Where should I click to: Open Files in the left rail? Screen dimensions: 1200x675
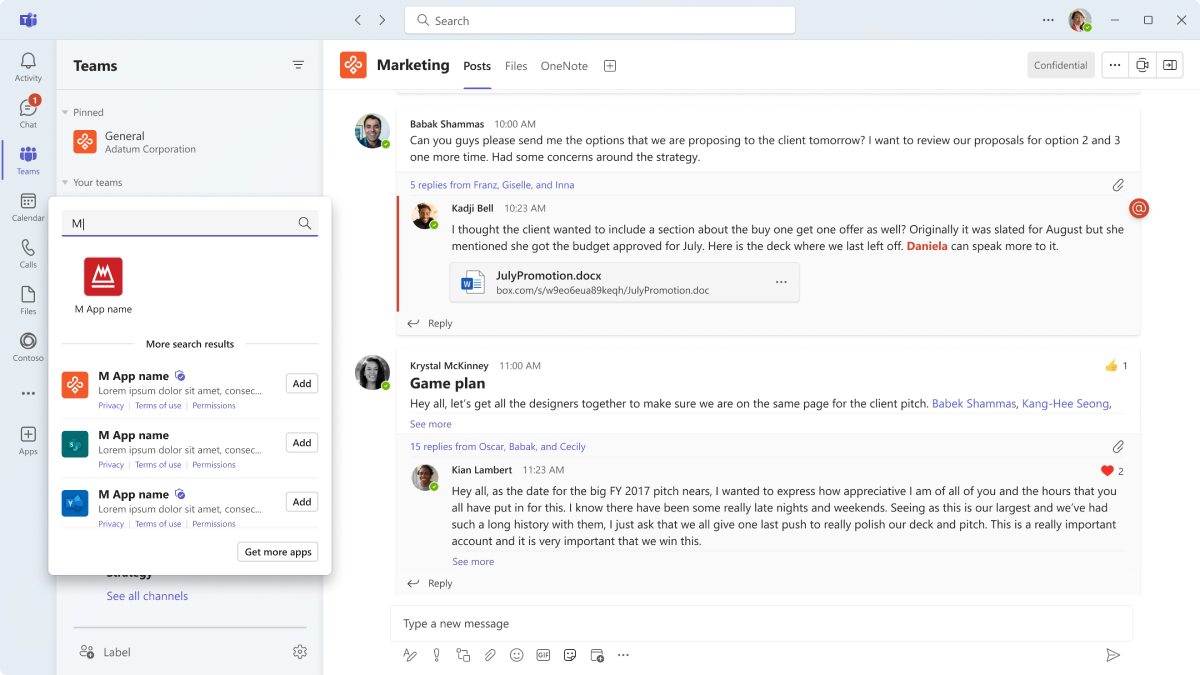point(28,300)
